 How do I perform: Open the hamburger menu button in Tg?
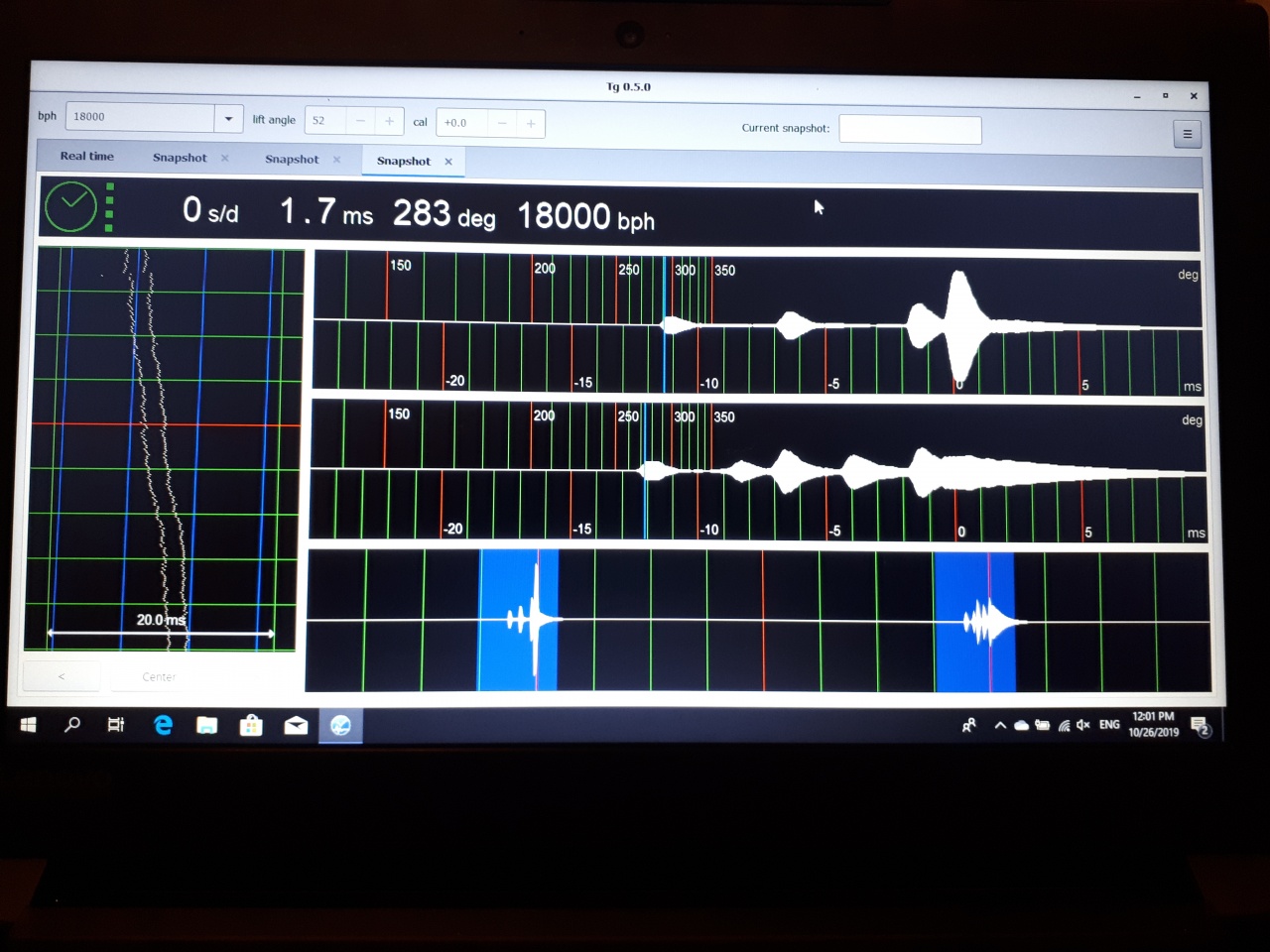pos(1187,134)
